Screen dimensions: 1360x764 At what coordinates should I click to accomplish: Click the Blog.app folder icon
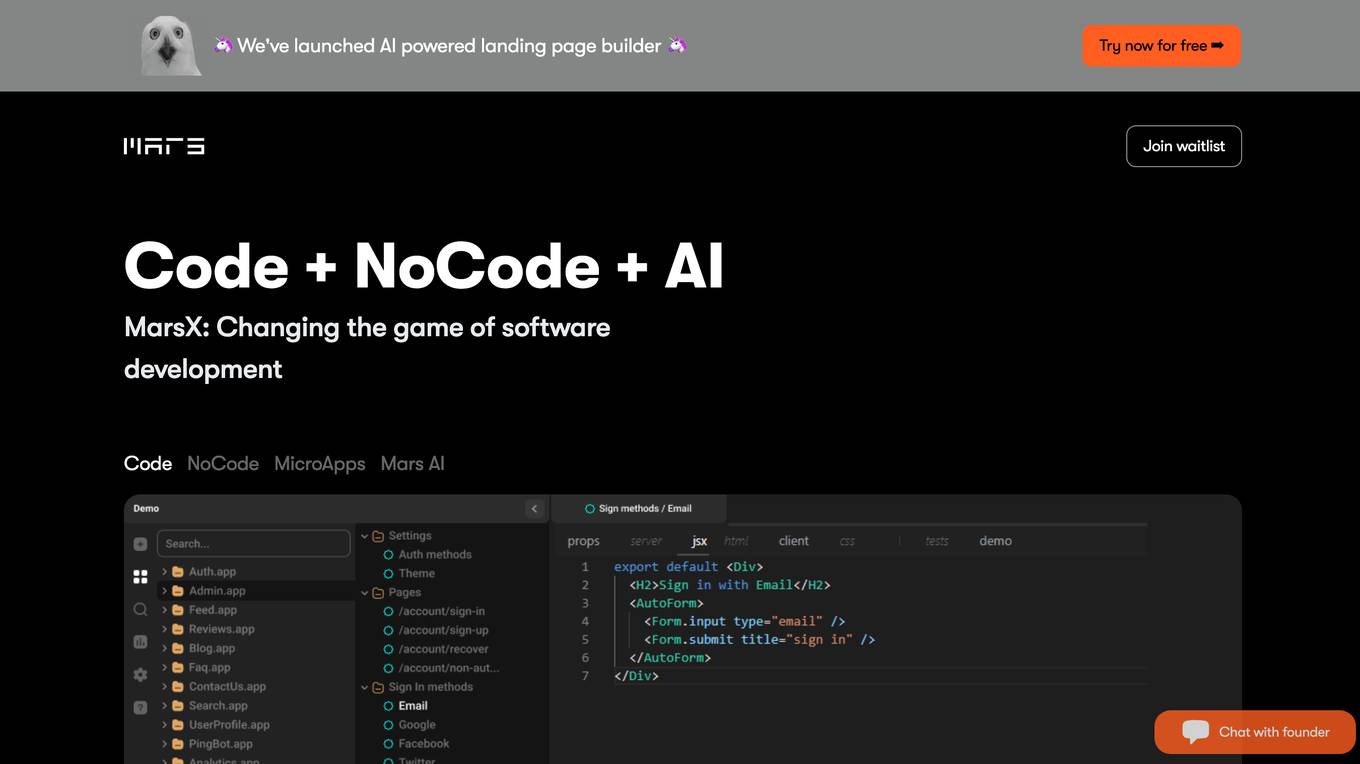178,648
